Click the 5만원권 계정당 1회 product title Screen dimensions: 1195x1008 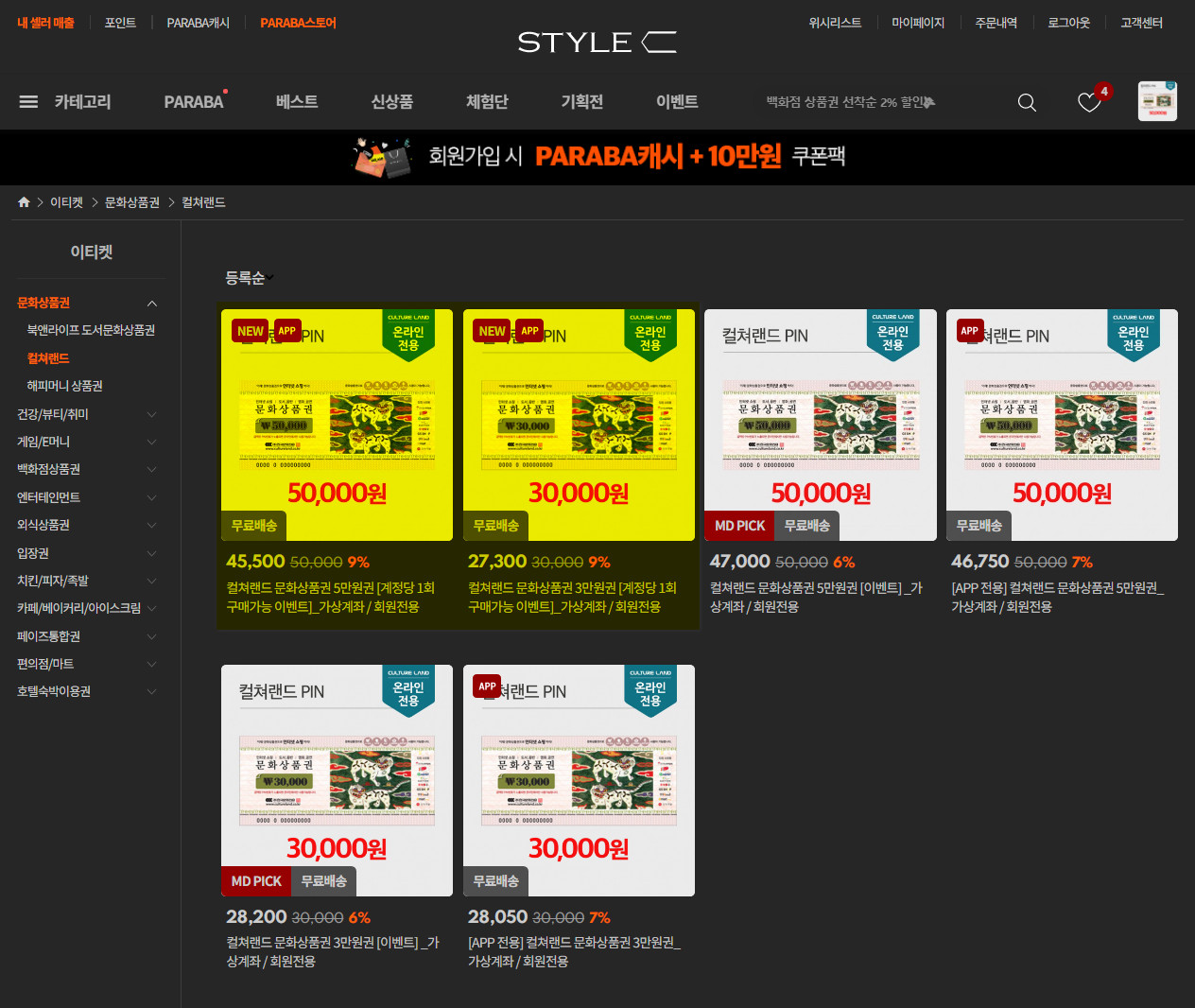[331, 597]
